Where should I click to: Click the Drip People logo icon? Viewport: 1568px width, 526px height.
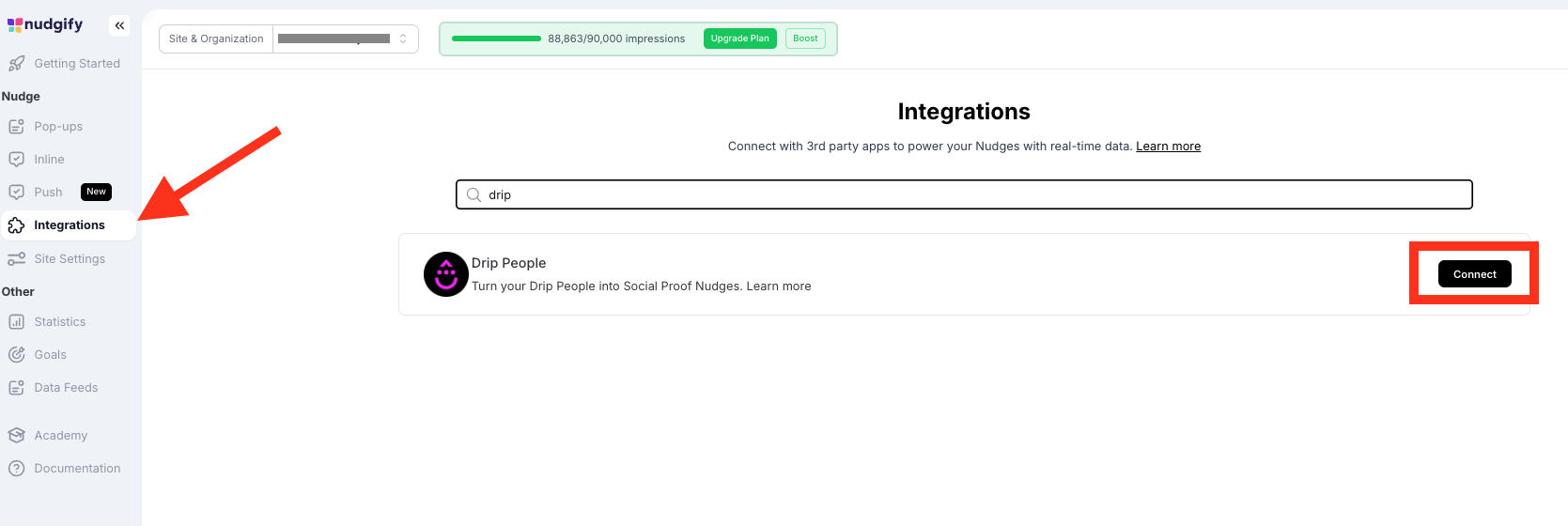tap(446, 274)
